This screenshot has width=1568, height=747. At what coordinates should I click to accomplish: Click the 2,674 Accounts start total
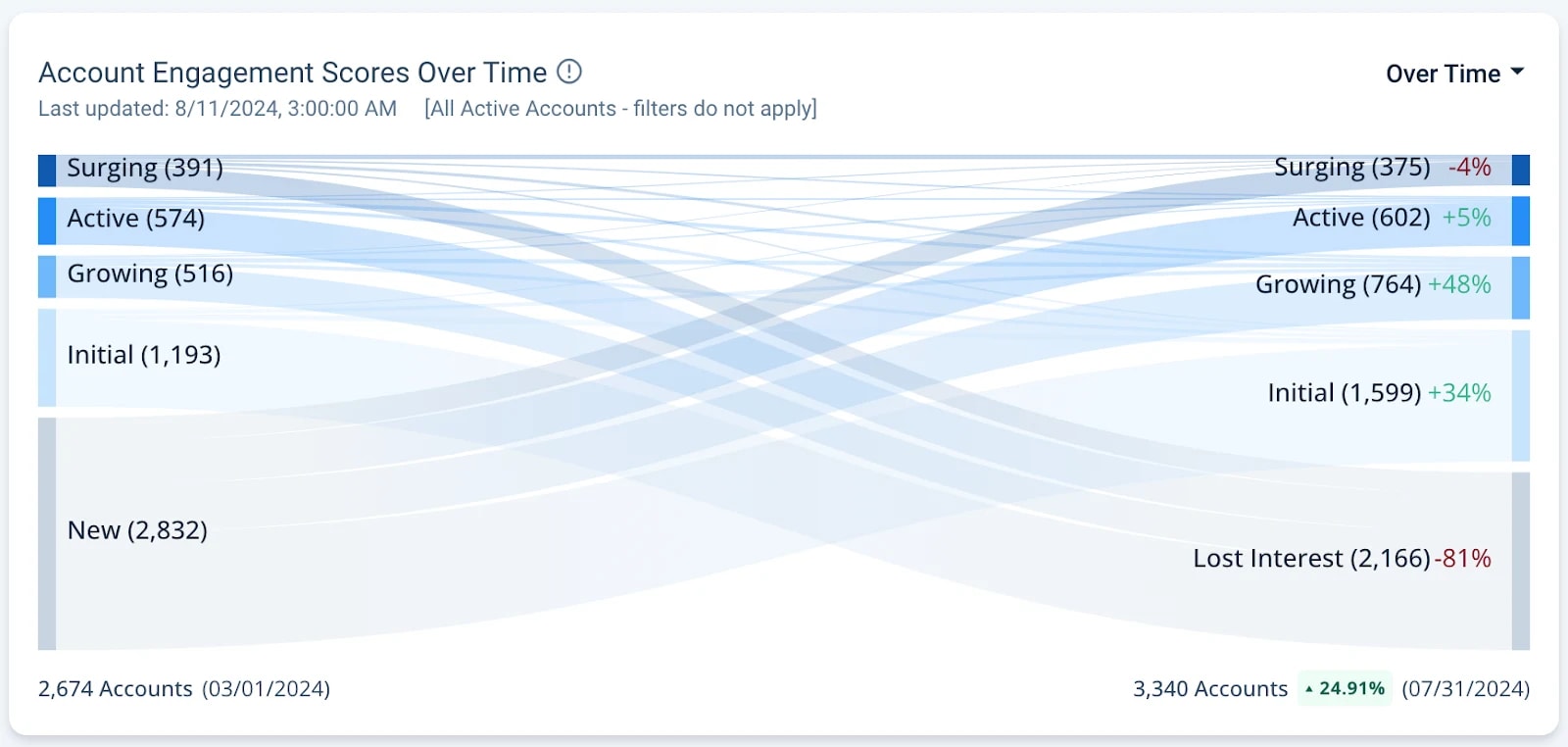pyautogui.click(x=116, y=689)
